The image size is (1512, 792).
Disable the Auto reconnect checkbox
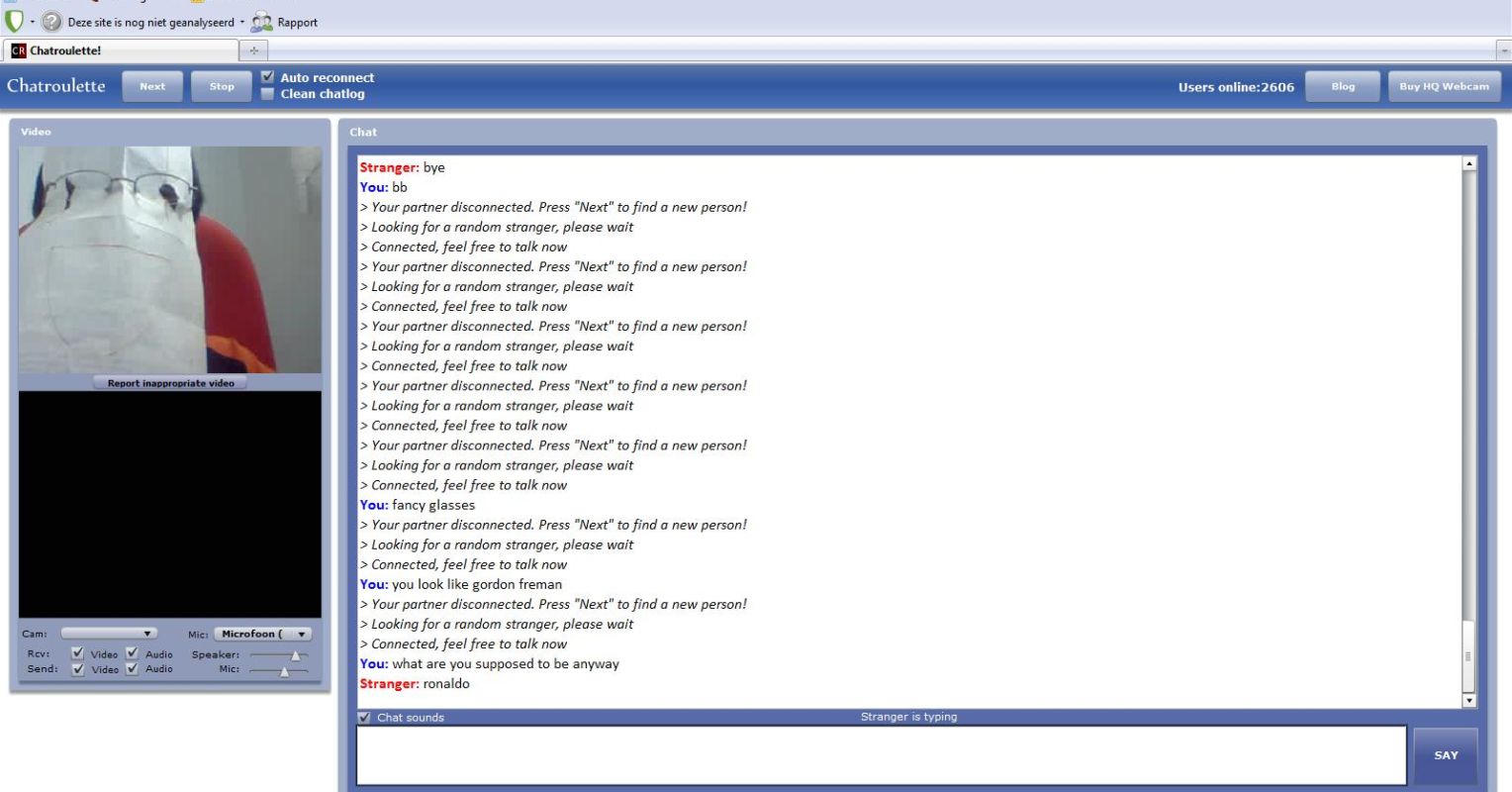(267, 77)
